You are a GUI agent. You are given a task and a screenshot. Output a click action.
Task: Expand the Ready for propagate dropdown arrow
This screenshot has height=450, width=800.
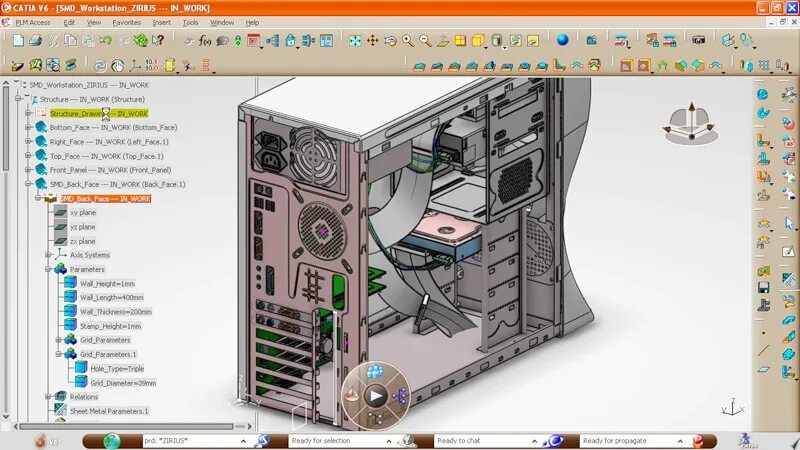point(680,441)
